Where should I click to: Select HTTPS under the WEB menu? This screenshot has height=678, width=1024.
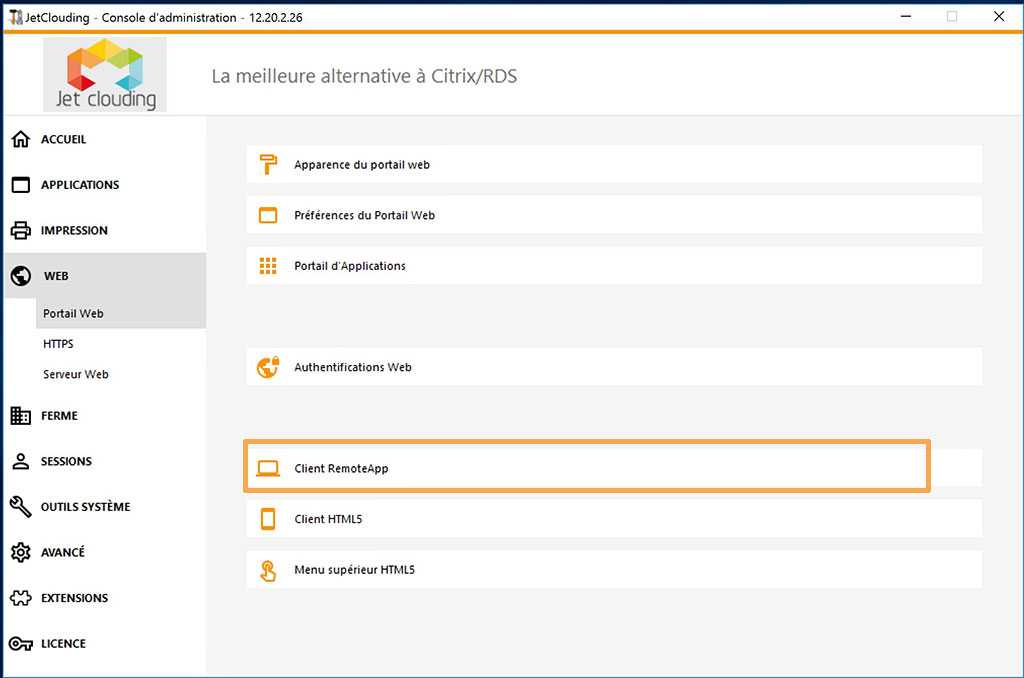coord(58,343)
